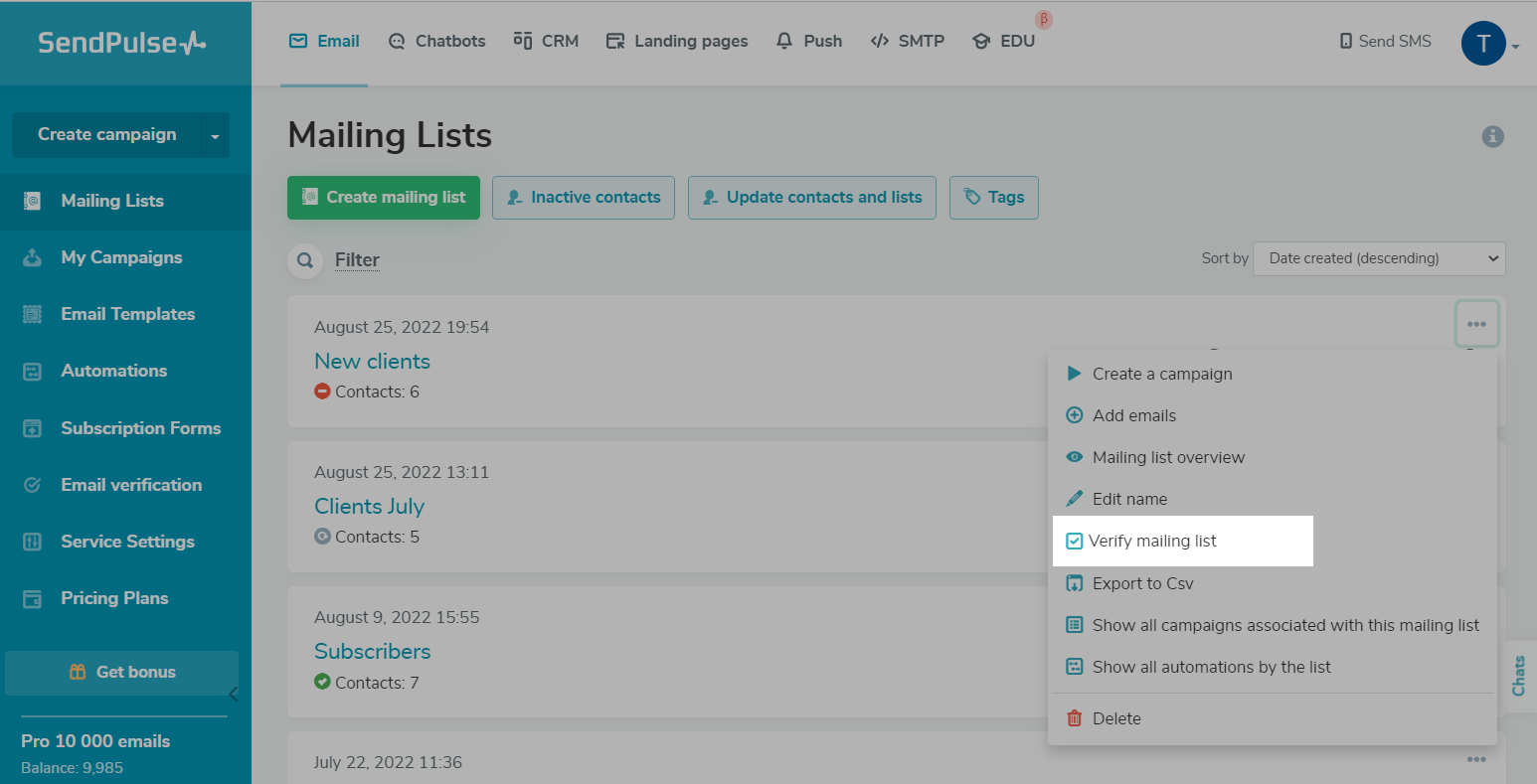Select Verify mailing list option

coord(1151,541)
